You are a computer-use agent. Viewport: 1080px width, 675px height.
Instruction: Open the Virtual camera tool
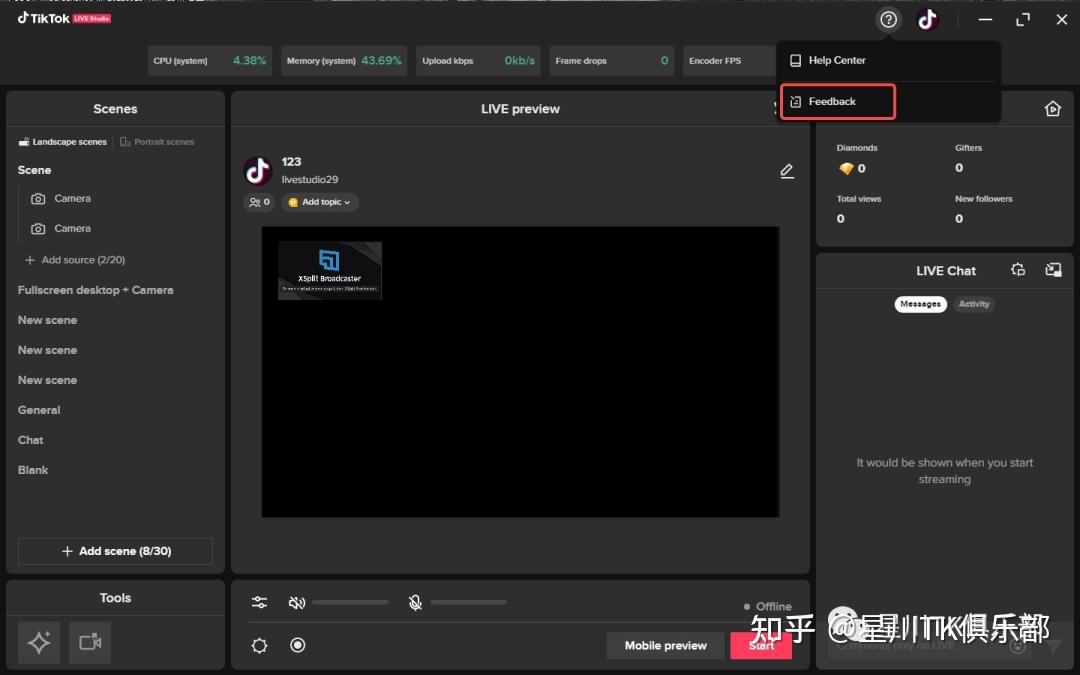[x=90, y=642]
